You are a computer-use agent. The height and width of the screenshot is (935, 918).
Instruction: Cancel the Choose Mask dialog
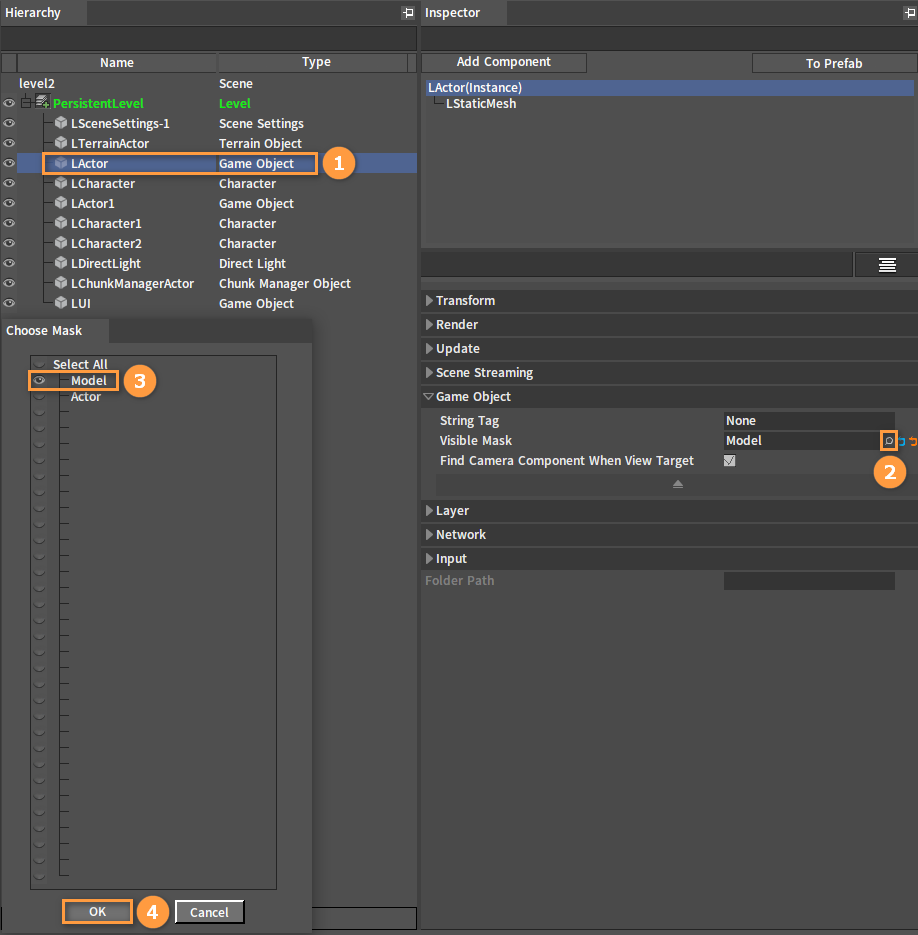(x=209, y=912)
